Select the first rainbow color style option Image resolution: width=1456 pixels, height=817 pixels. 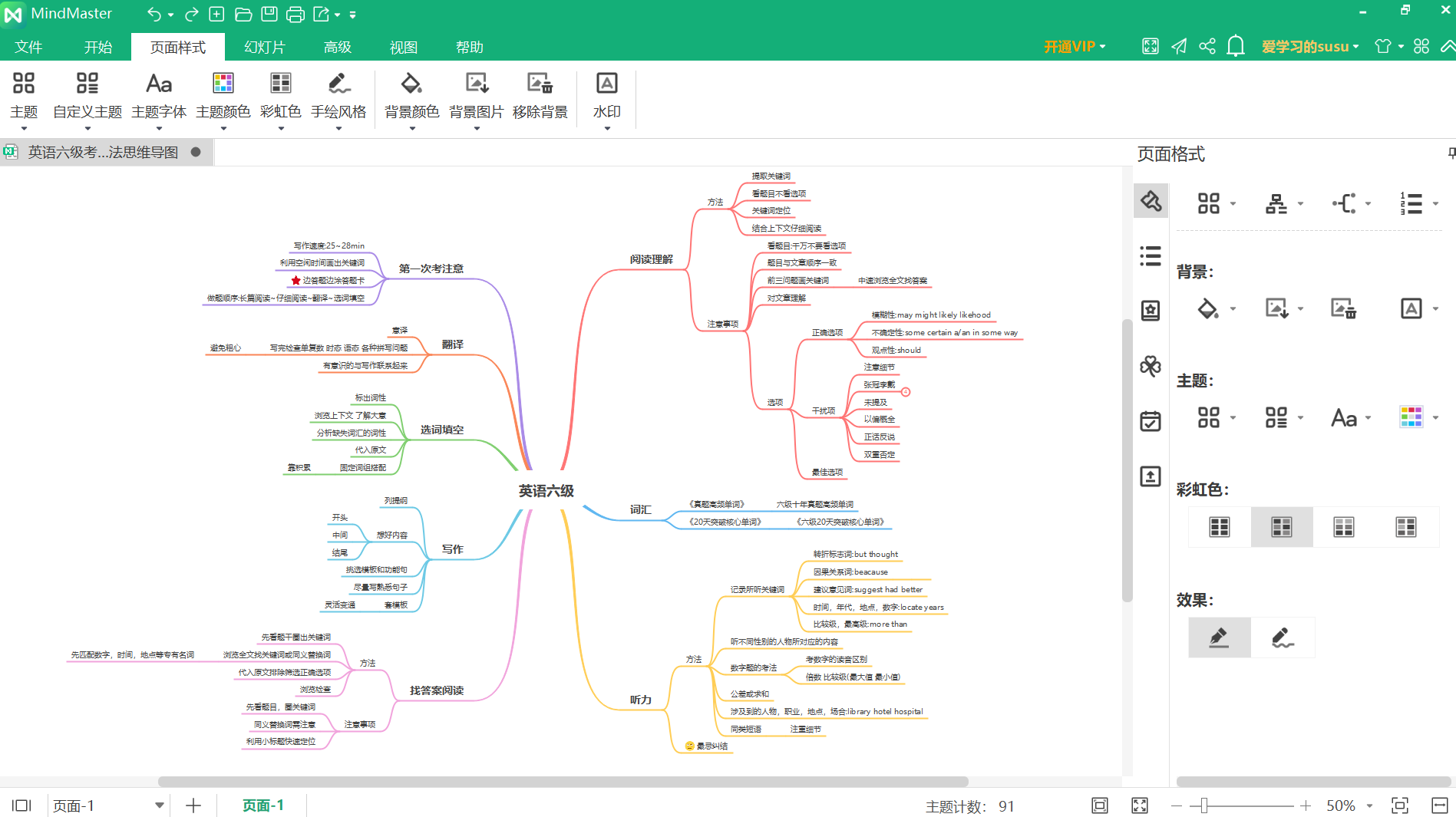tap(1219, 527)
